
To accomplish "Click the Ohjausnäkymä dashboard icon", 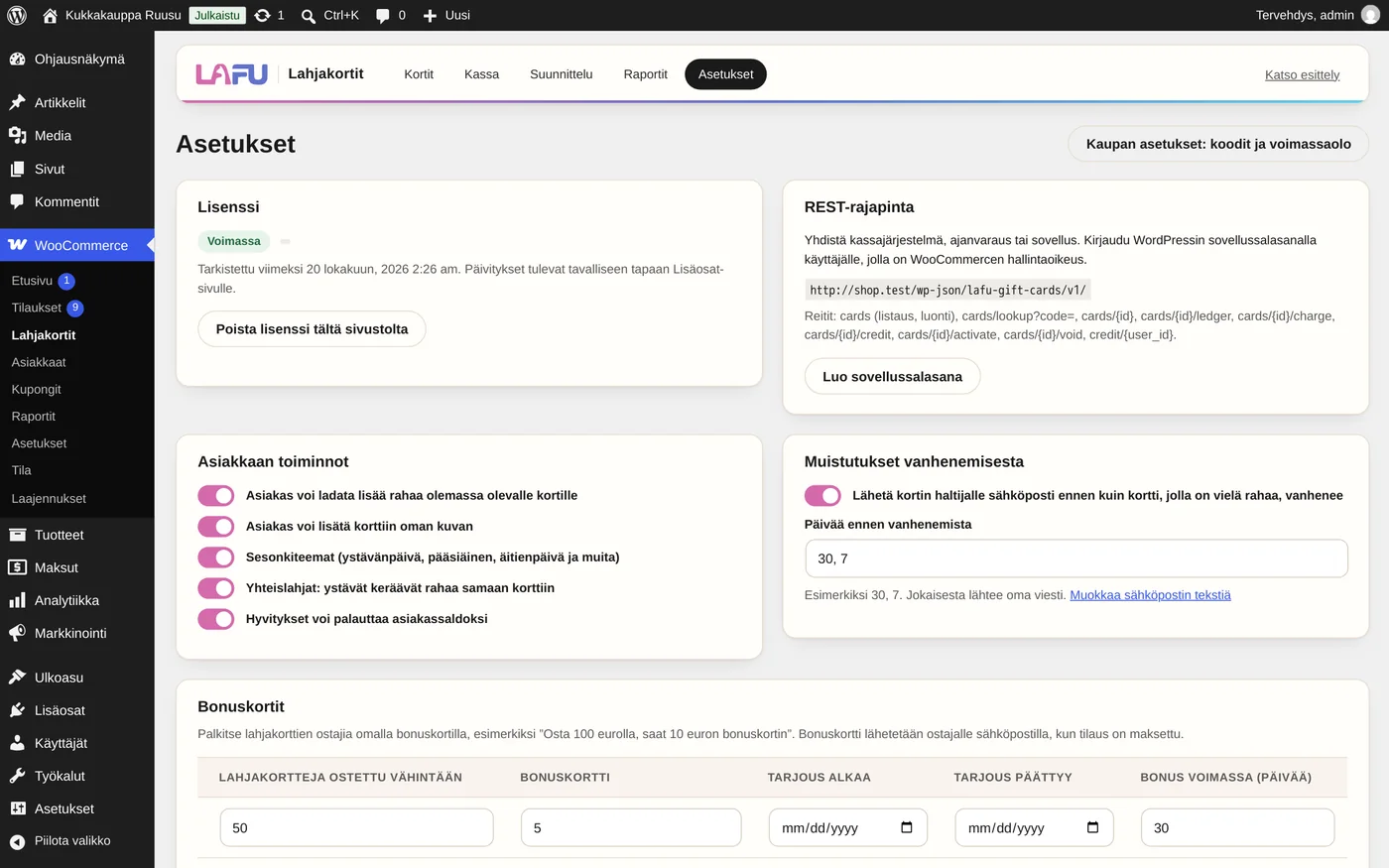I will 17,59.
